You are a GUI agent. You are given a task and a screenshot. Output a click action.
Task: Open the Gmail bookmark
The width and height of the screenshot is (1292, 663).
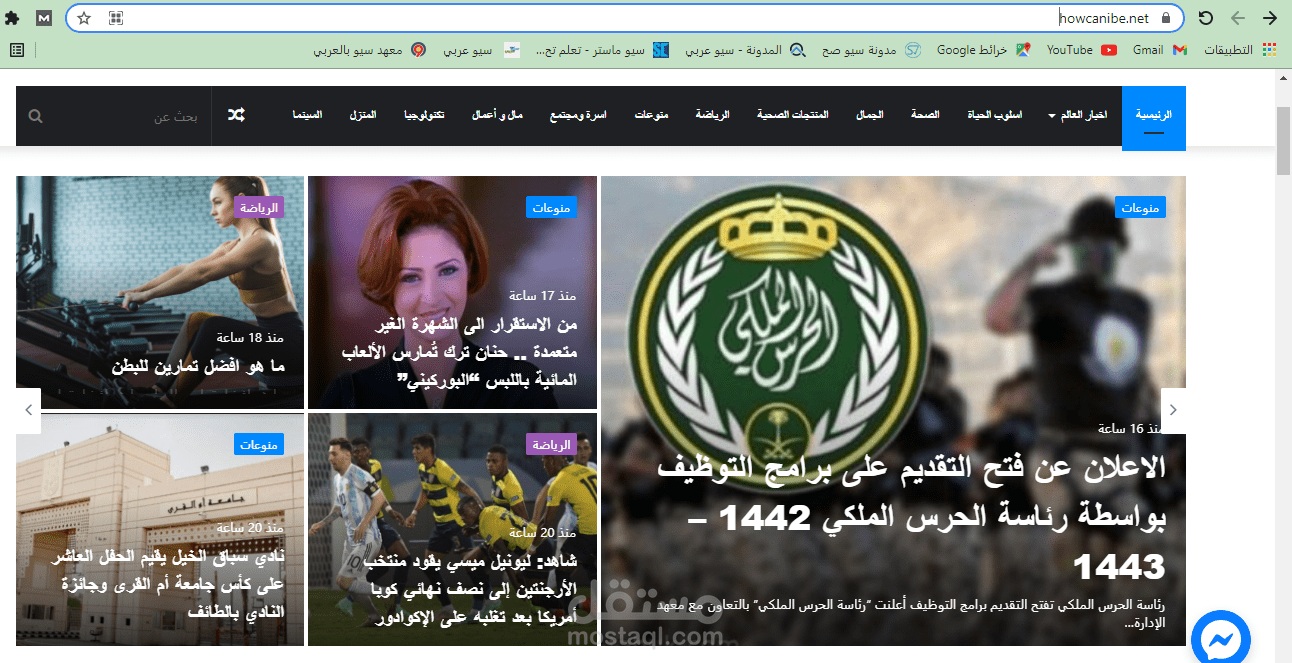tap(1159, 49)
